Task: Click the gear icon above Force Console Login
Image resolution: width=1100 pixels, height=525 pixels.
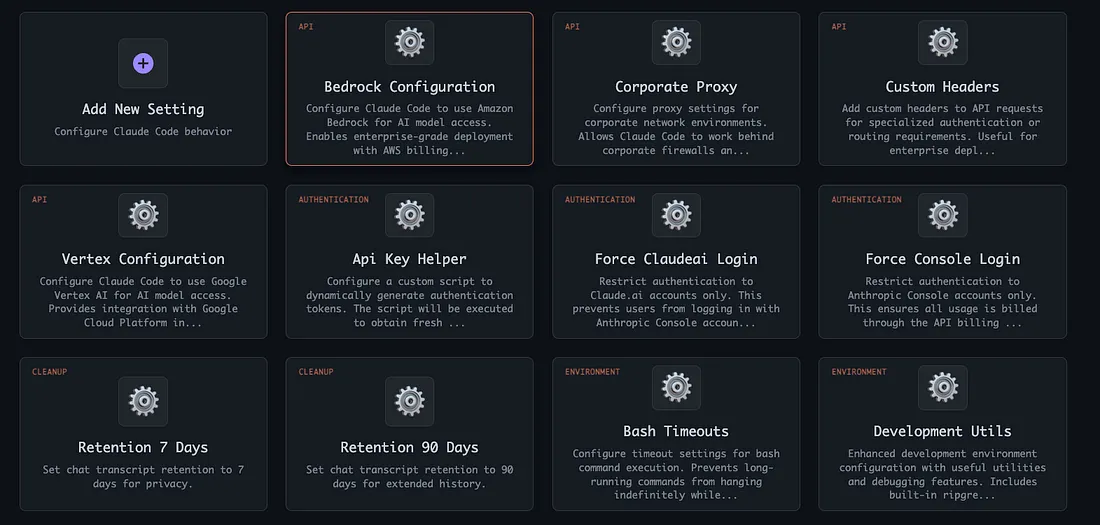Action: 942,215
